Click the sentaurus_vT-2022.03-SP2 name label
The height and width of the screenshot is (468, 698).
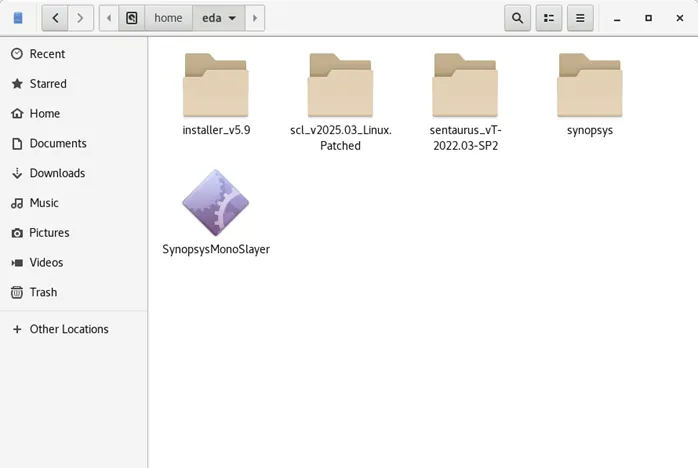point(466,138)
